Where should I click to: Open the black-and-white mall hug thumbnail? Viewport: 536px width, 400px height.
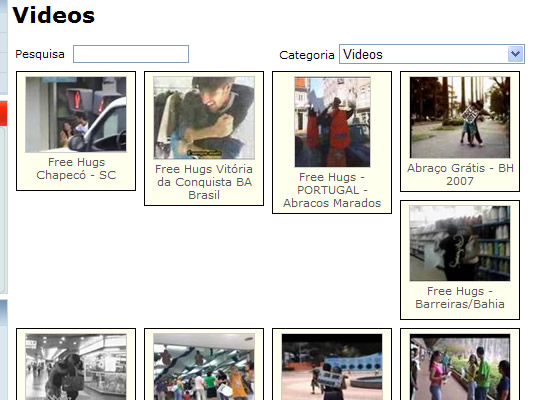pos(76,367)
